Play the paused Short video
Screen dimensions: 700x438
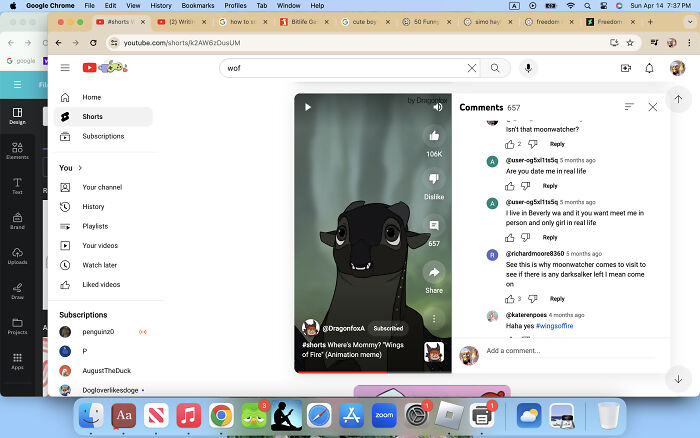point(308,107)
